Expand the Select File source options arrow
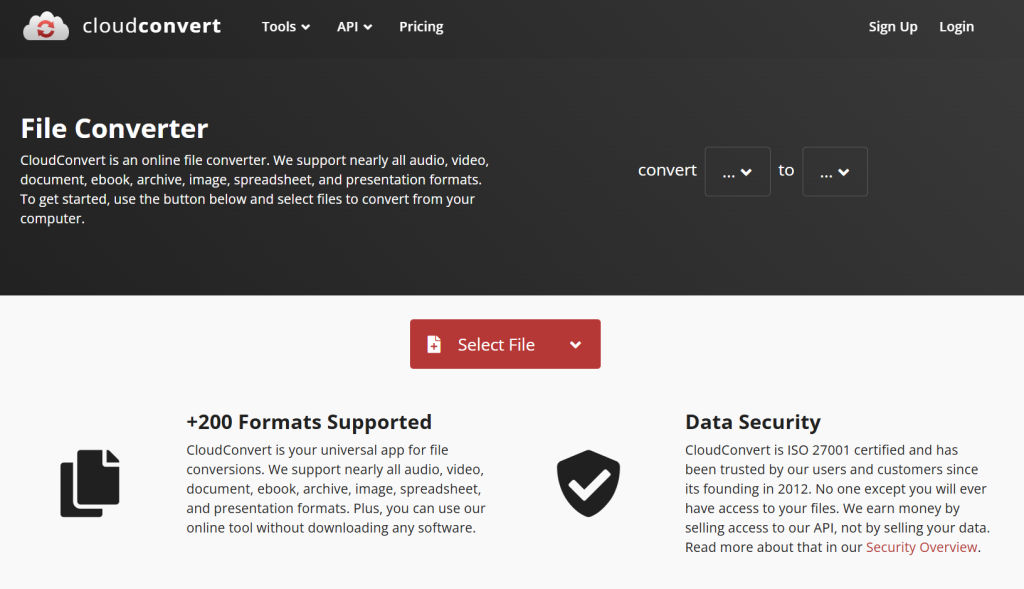The width and height of the screenshot is (1024, 589). (575, 345)
